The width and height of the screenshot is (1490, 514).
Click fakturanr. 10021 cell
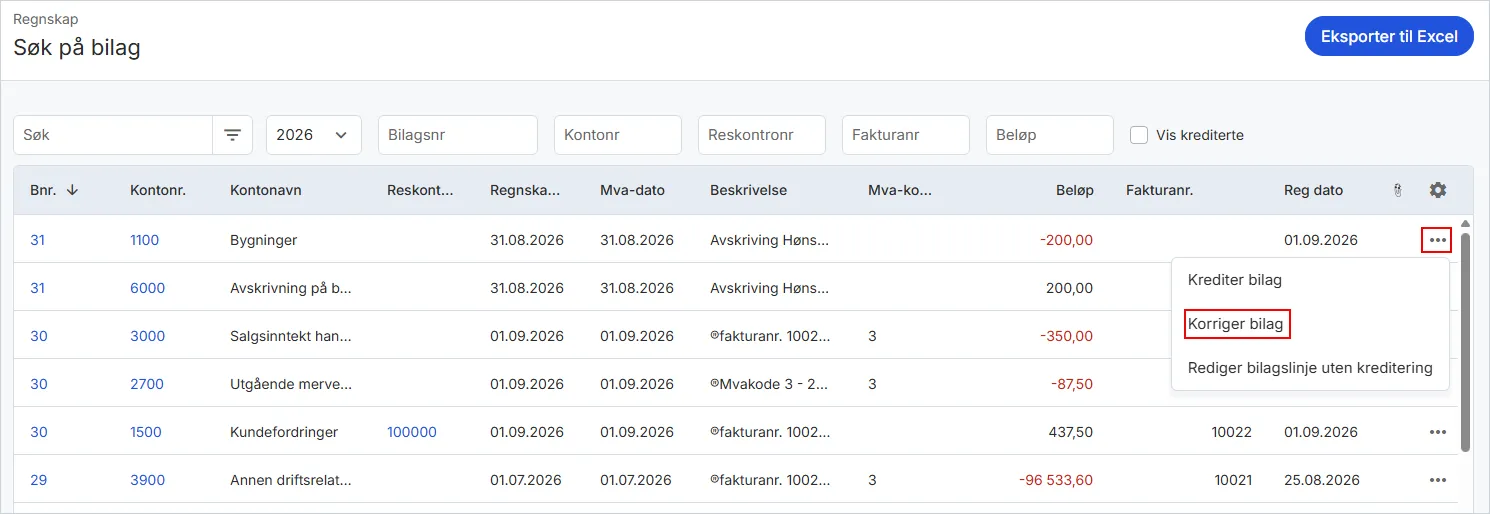(1233, 480)
